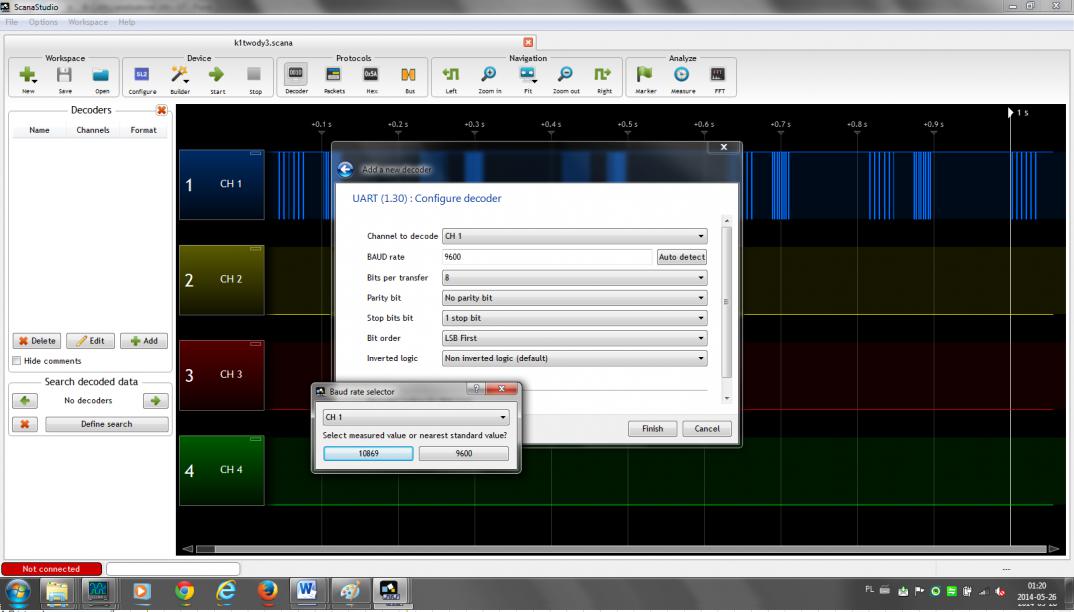Click the Auto detect button
Screen dimensions: 1074x612
[682, 257]
